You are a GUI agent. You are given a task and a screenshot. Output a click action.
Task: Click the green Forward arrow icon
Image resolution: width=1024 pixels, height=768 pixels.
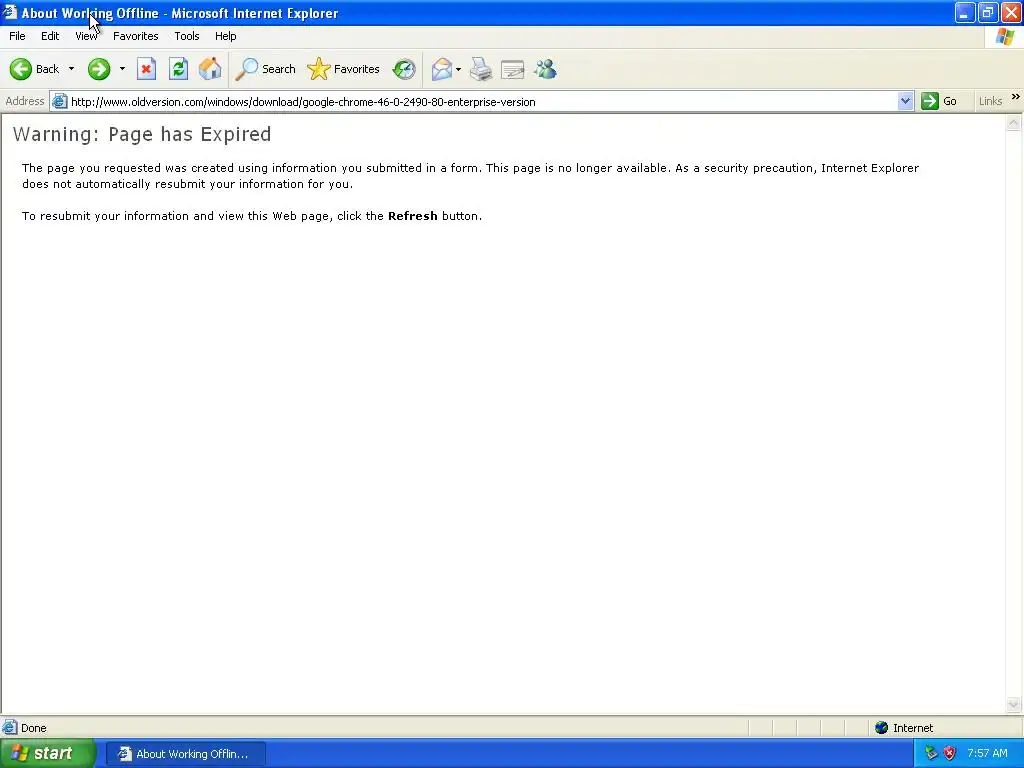[x=99, y=69]
